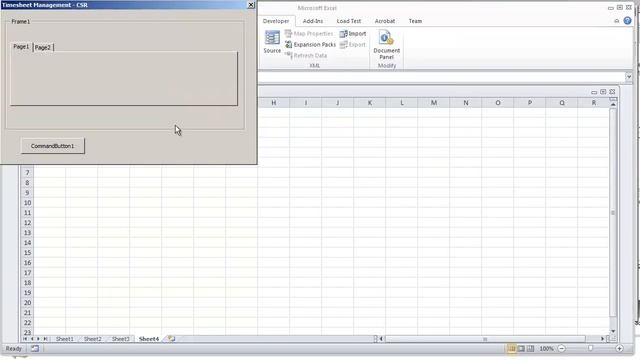The image size is (640, 360).
Task: Open Excel Help question mark icon
Action: pyautogui.click(x=627, y=21)
